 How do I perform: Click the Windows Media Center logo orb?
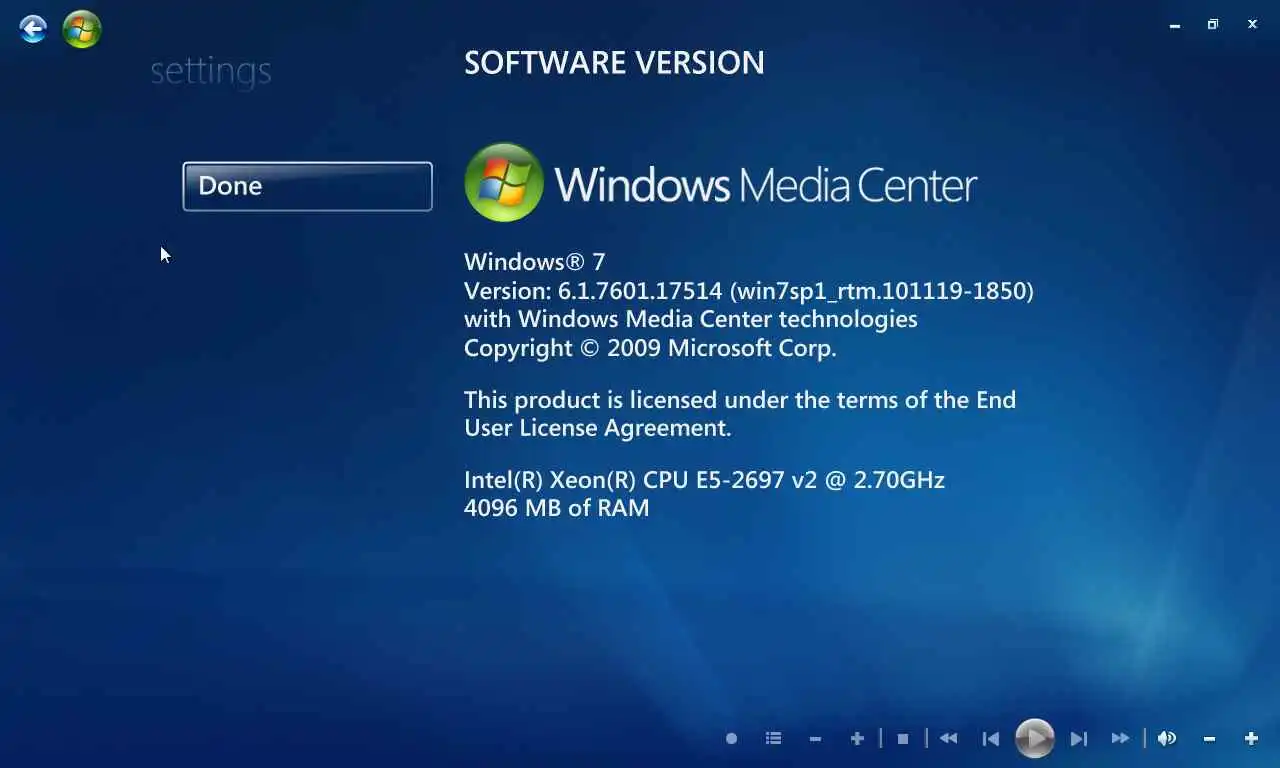504,182
